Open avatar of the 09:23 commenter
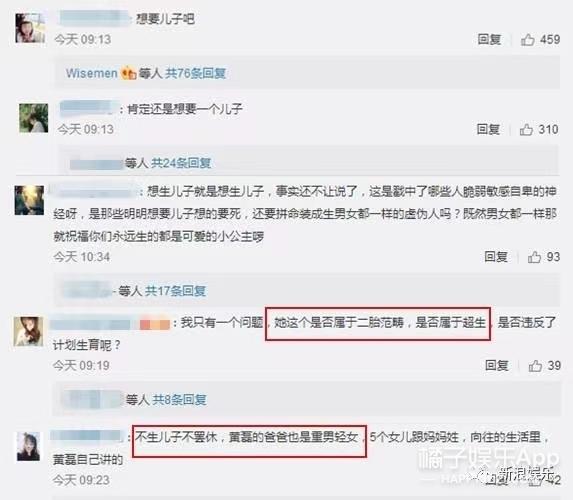 pyautogui.click(x=29, y=446)
